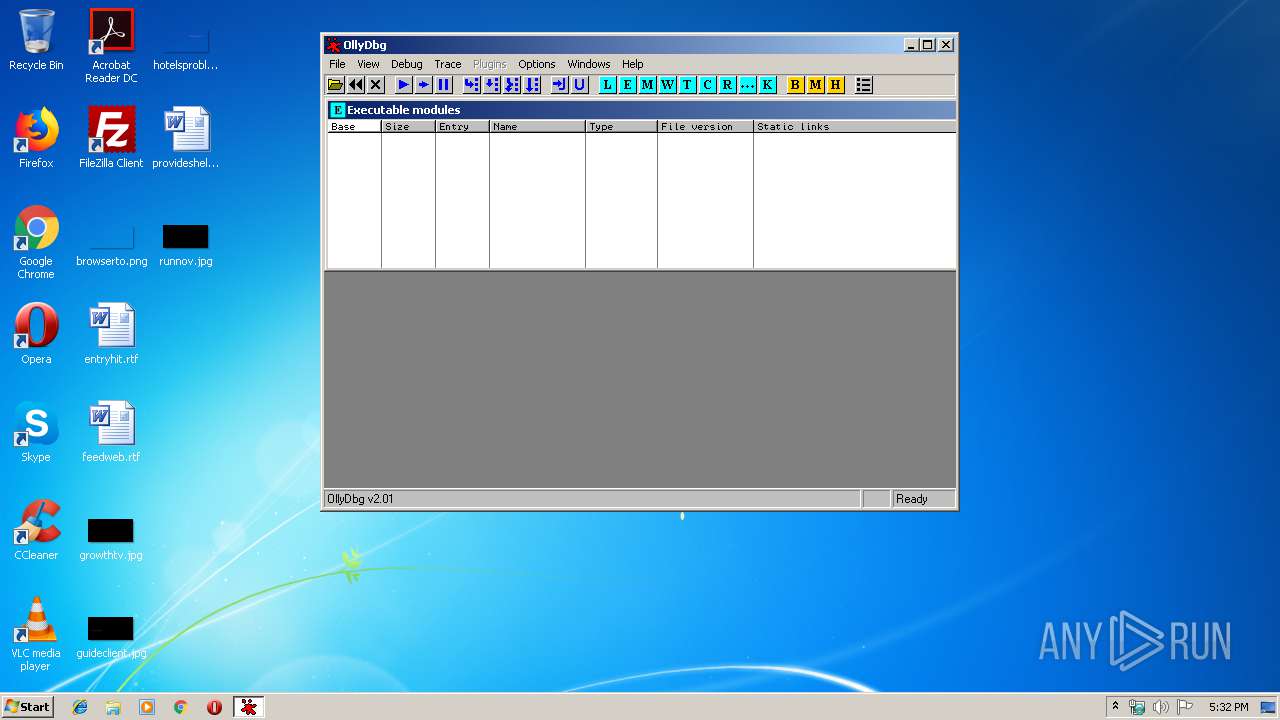Click OllyDbg taskbar button
Viewport: 1280px width, 720px height.
248,707
